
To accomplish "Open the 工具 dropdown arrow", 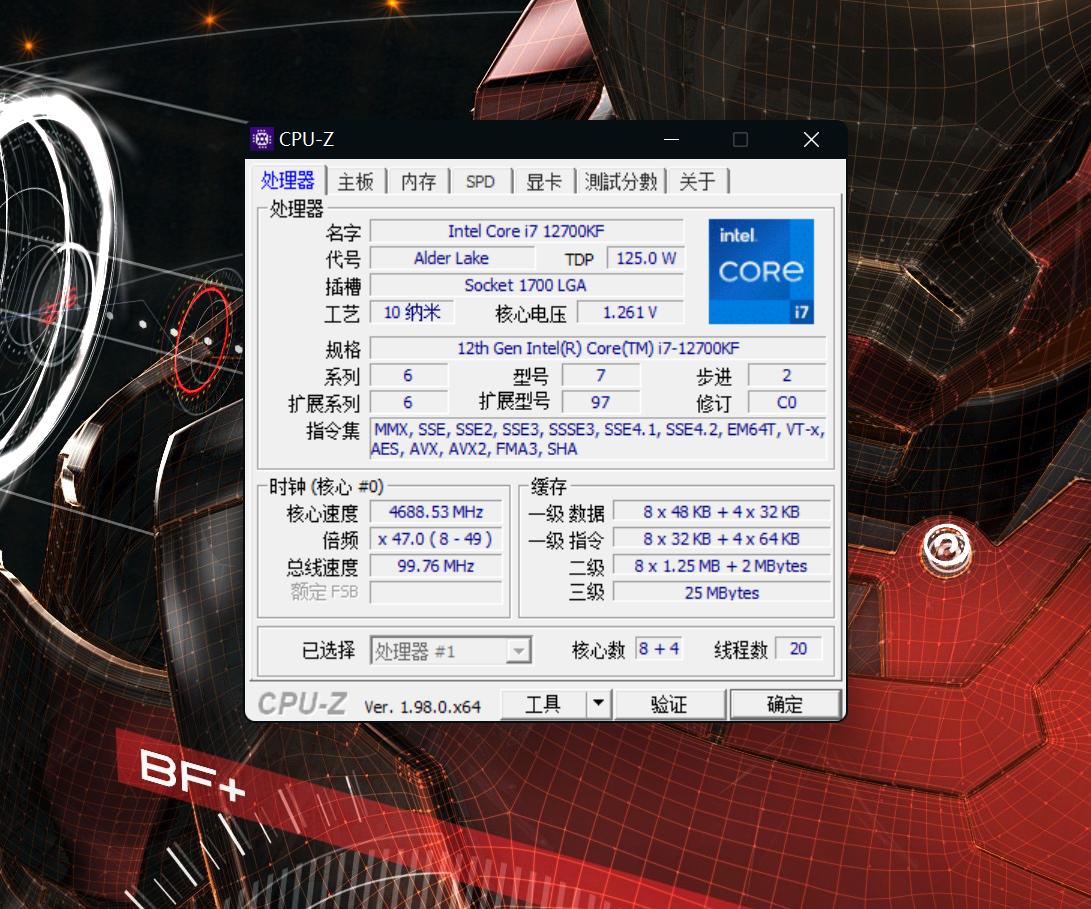I will point(597,703).
